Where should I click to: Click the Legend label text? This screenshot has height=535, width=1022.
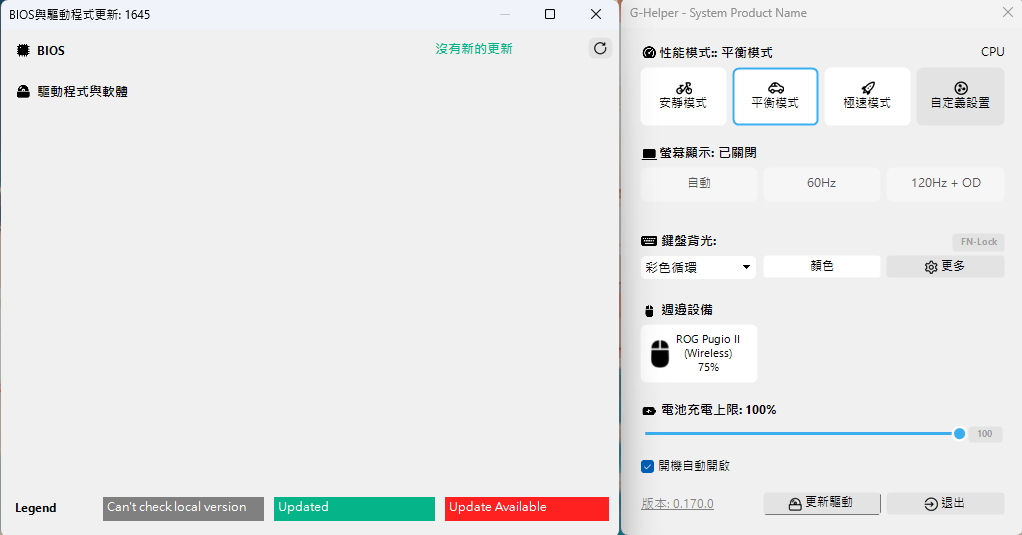tap(36, 508)
